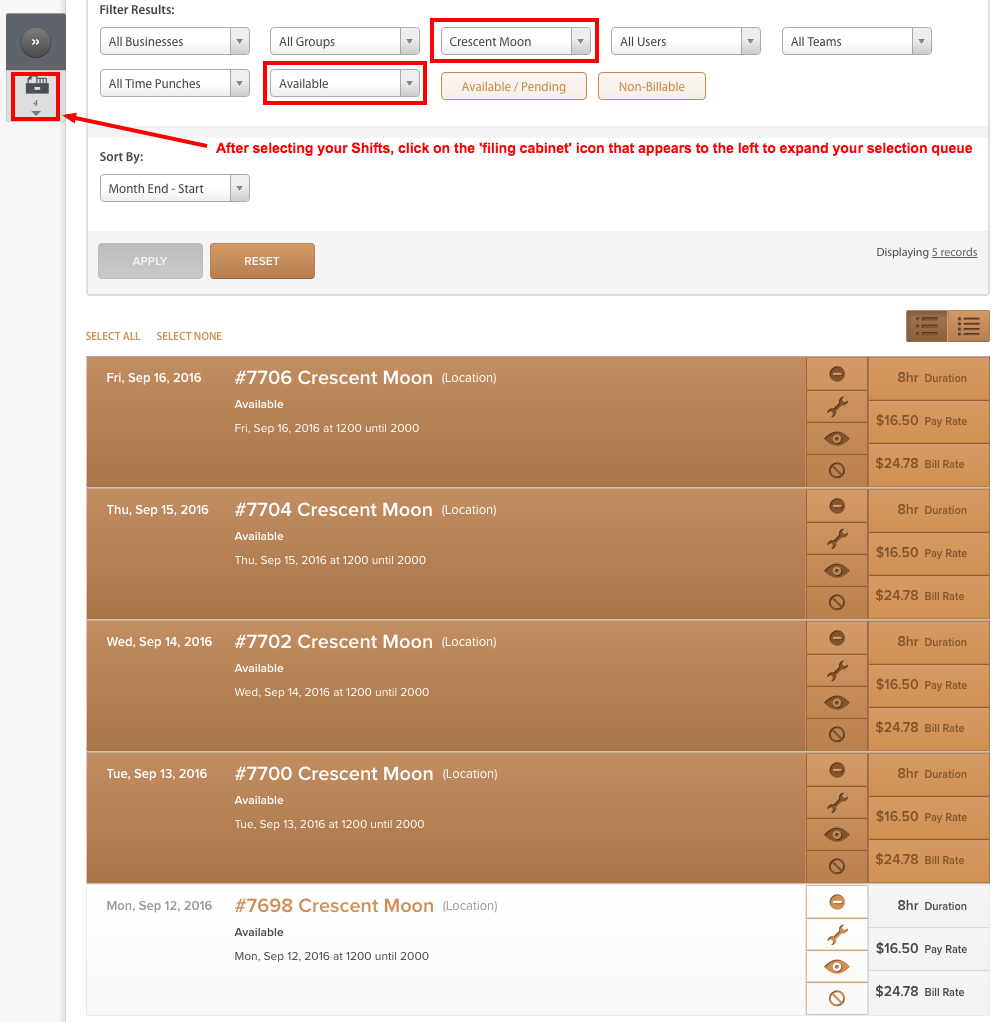This screenshot has height=1022, width=995.
Task: Click cancel circle icon on shift #7702
Action: [837, 735]
